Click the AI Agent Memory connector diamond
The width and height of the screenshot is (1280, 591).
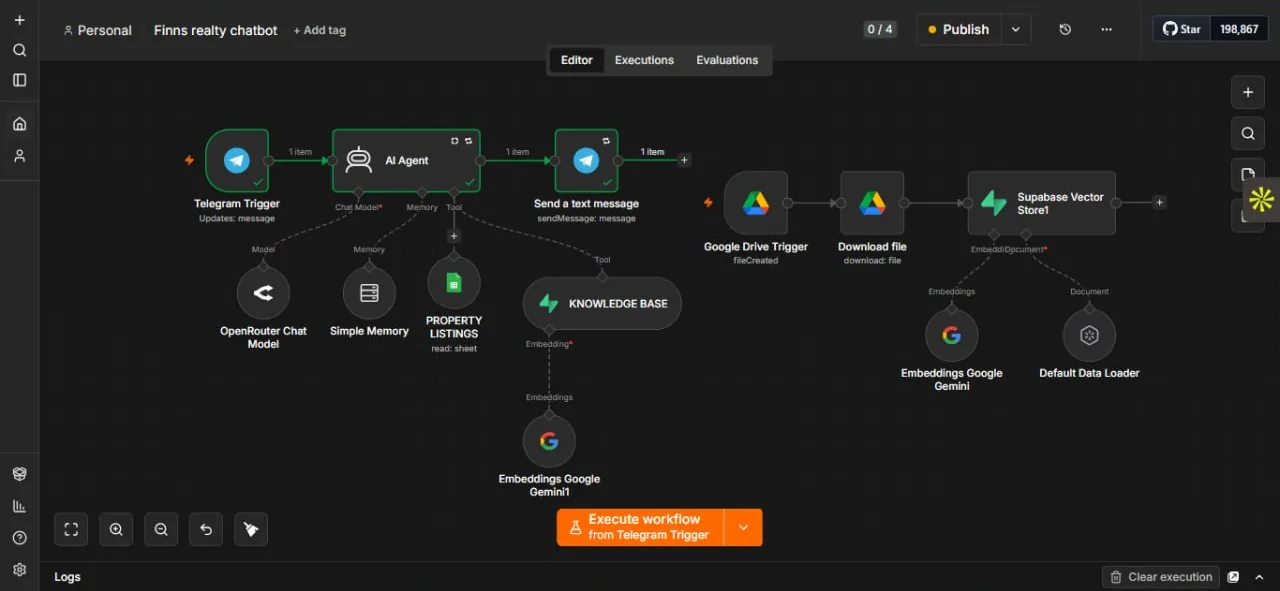coord(422,192)
